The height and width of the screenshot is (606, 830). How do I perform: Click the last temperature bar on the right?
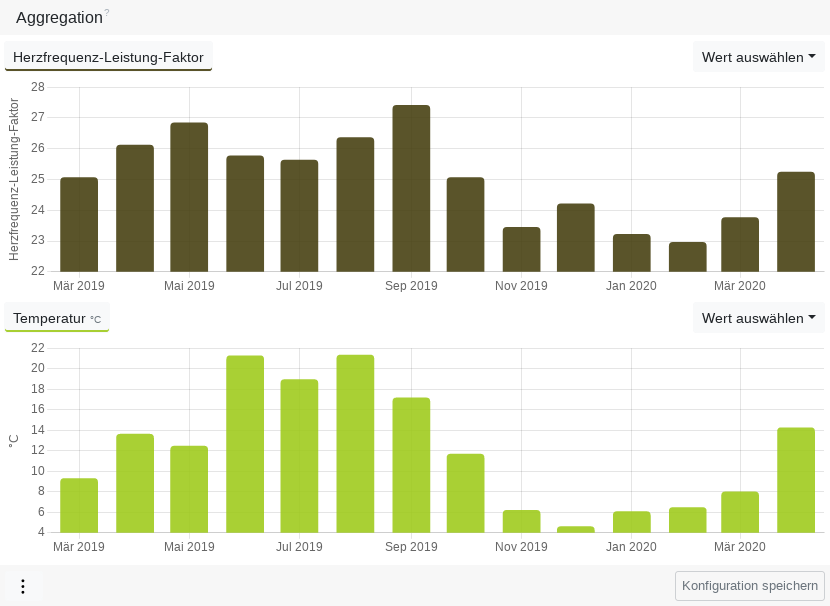(796, 480)
